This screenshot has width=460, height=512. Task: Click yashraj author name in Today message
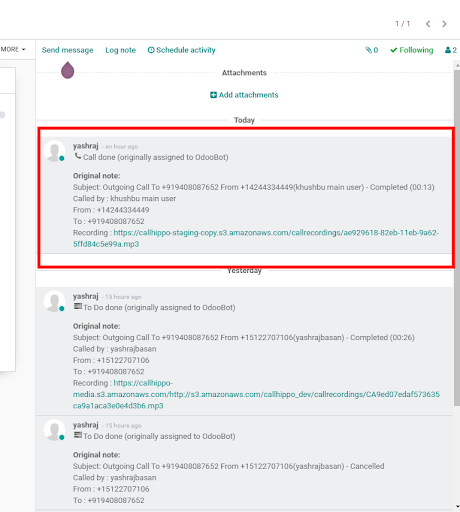pyautogui.click(x=86, y=146)
